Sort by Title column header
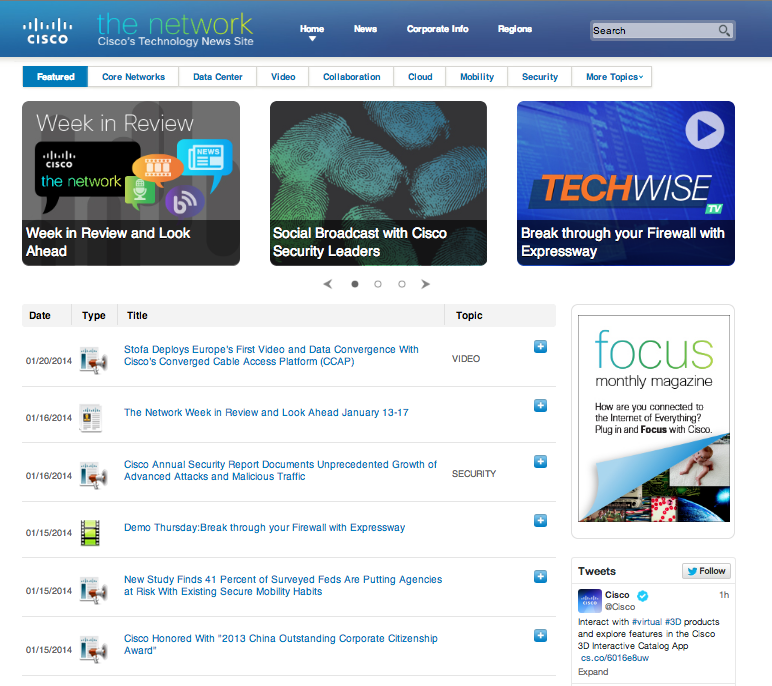Viewport: 772px width, 686px height. click(x=137, y=315)
